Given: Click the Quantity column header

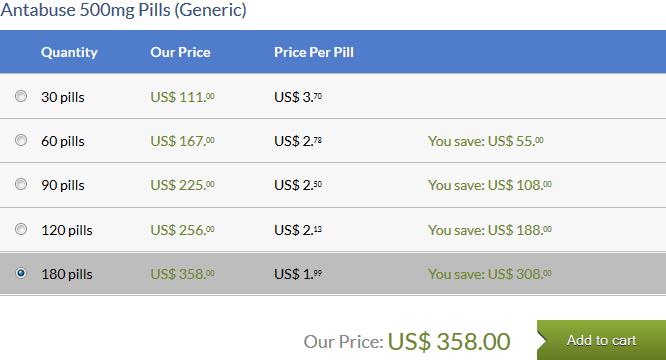Looking at the screenshot, I should click(x=69, y=52).
